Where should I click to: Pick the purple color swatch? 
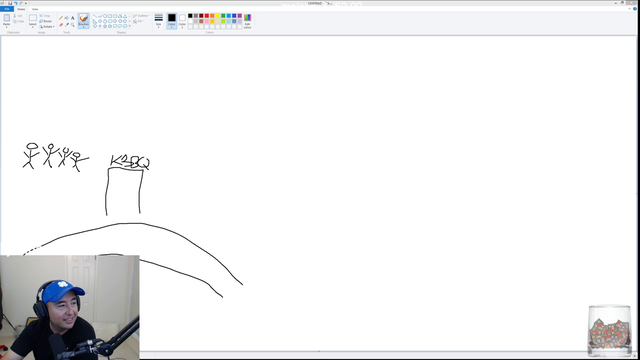point(240,16)
